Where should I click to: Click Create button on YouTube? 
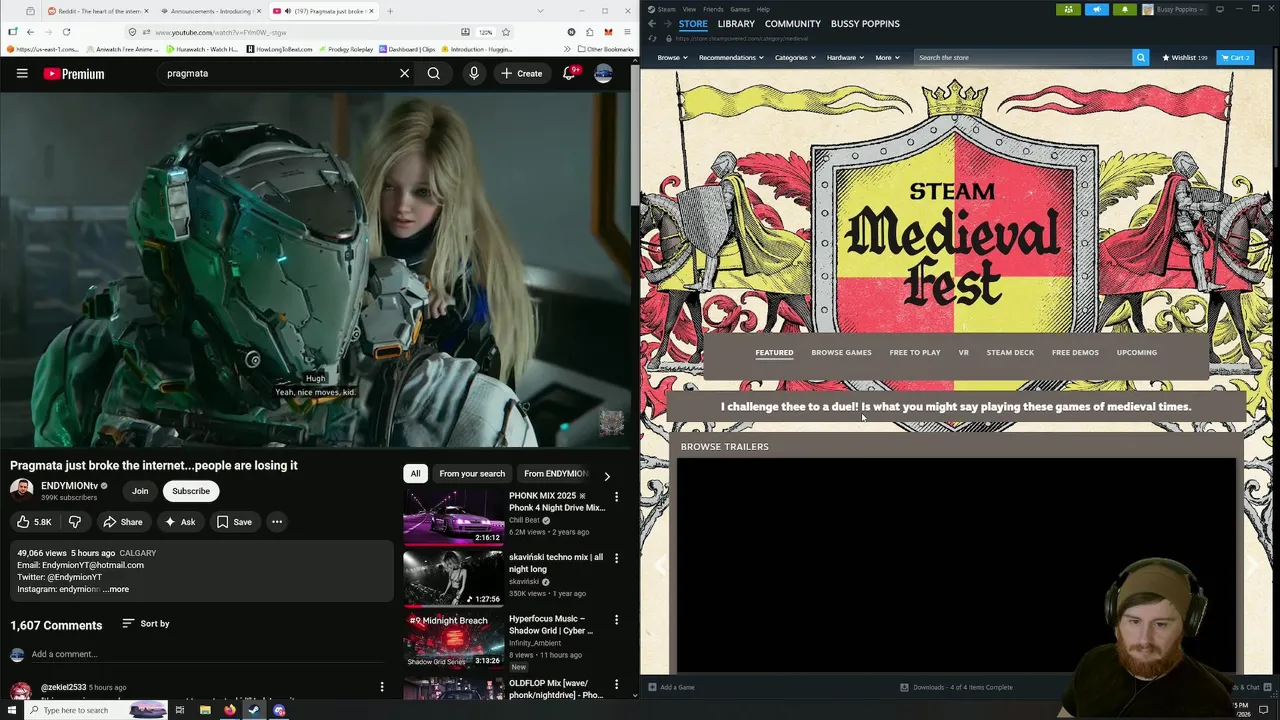tap(521, 73)
